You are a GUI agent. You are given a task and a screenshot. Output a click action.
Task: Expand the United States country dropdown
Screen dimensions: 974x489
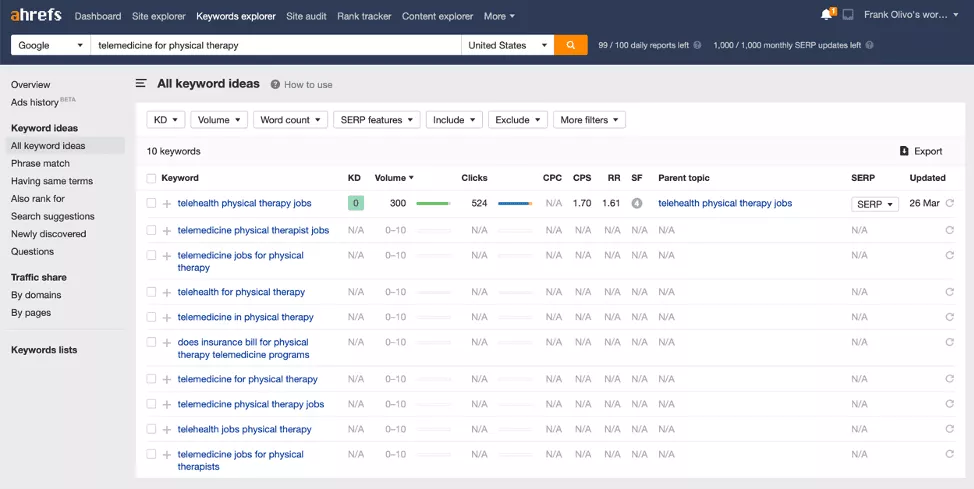pyautogui.click(x=508, y=45)
